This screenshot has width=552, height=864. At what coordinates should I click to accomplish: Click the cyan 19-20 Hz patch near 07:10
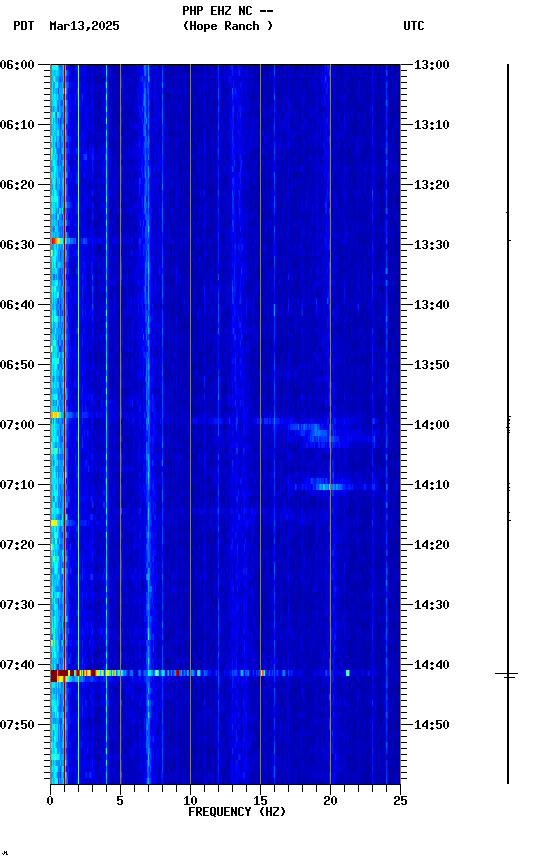tap(329, 487)
